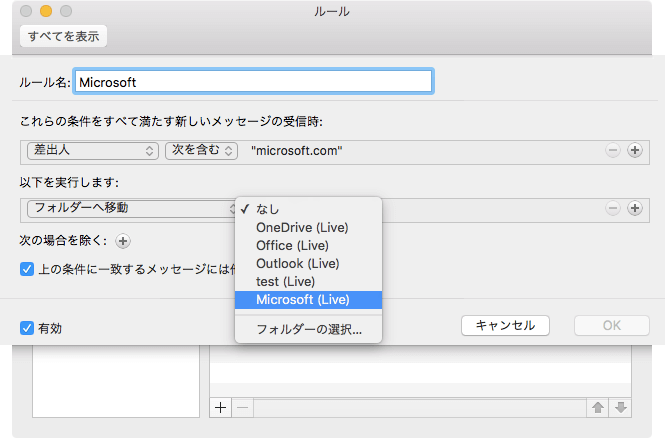Add a condition with the plus icon beside microsoft.com
The width and height of the screenshot is (665, 438).
[x=635, y=150]
